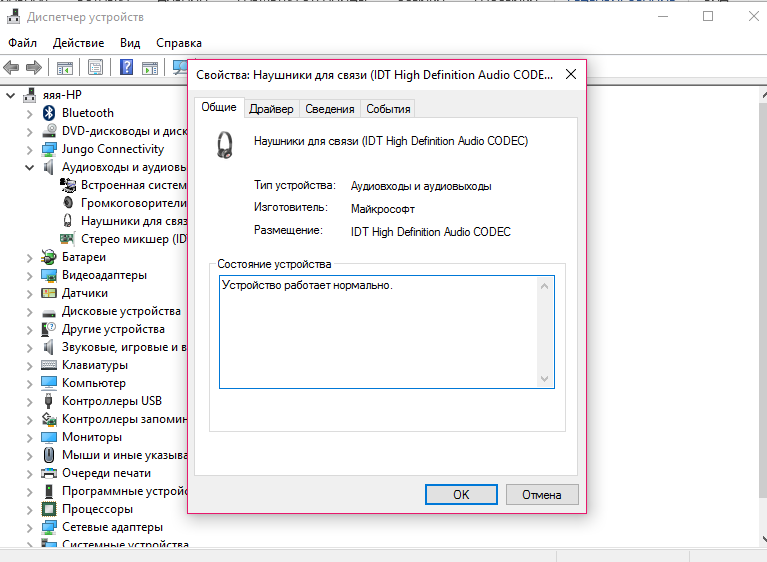Image resolution: width=767 pixels, height=562 pixels.
Task: Click the Клавиатуры keyboard icon
Action: [x=49, y=365]
